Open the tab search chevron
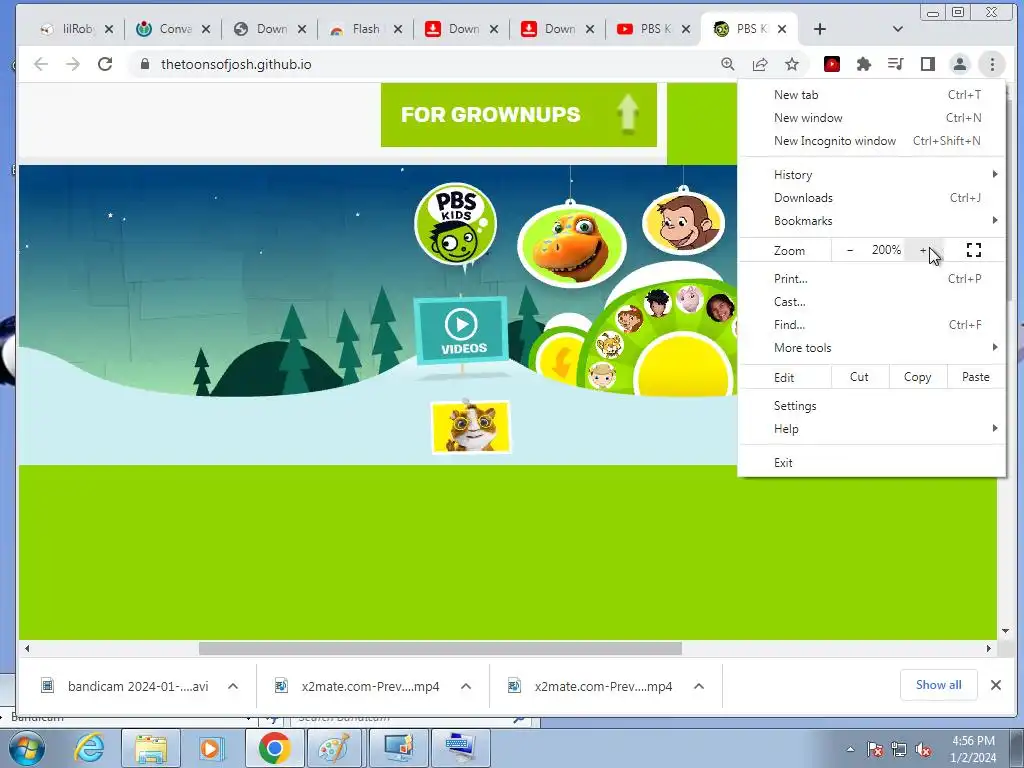 (897, 29)
